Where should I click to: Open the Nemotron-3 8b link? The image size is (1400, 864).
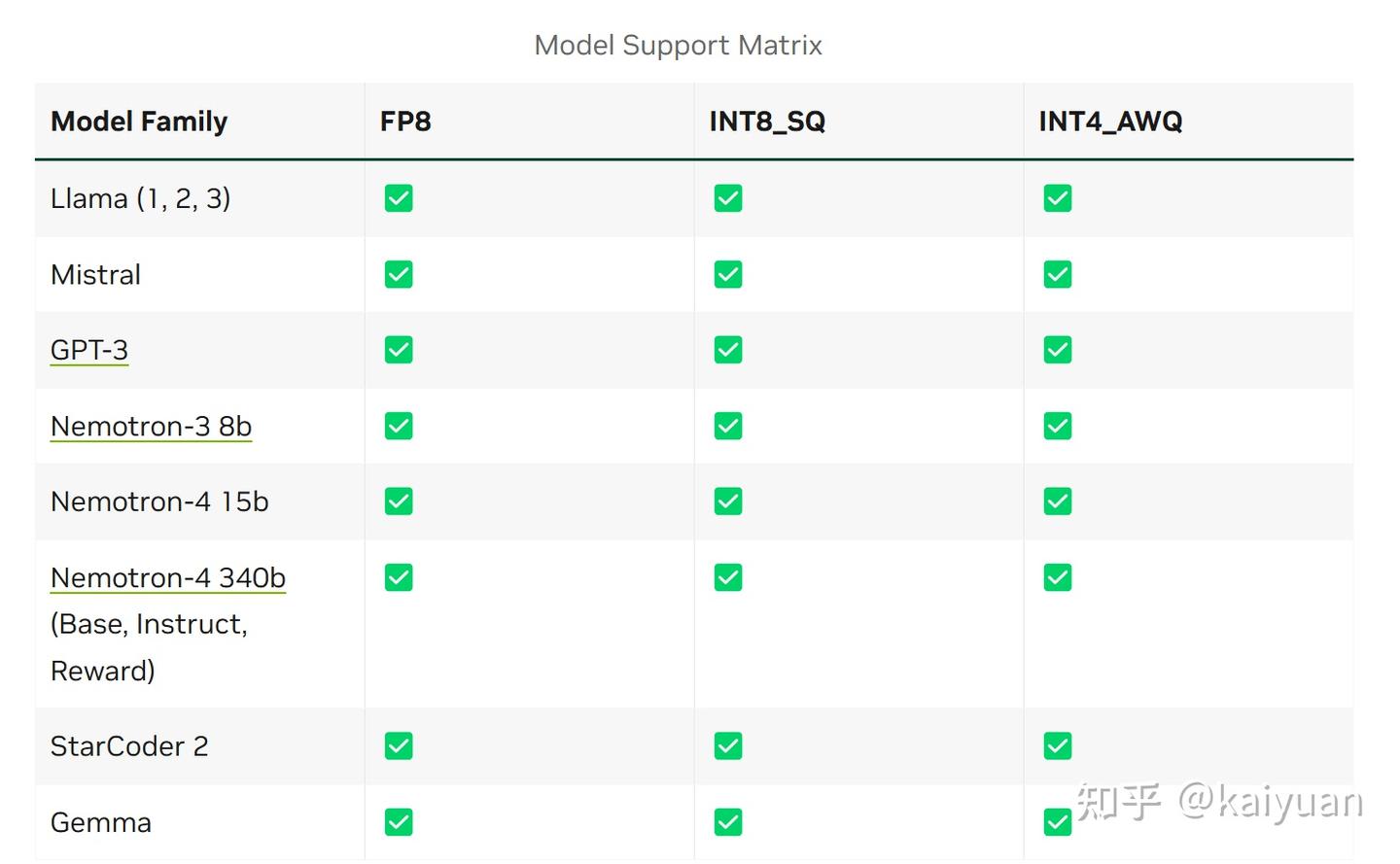point(151,427)
